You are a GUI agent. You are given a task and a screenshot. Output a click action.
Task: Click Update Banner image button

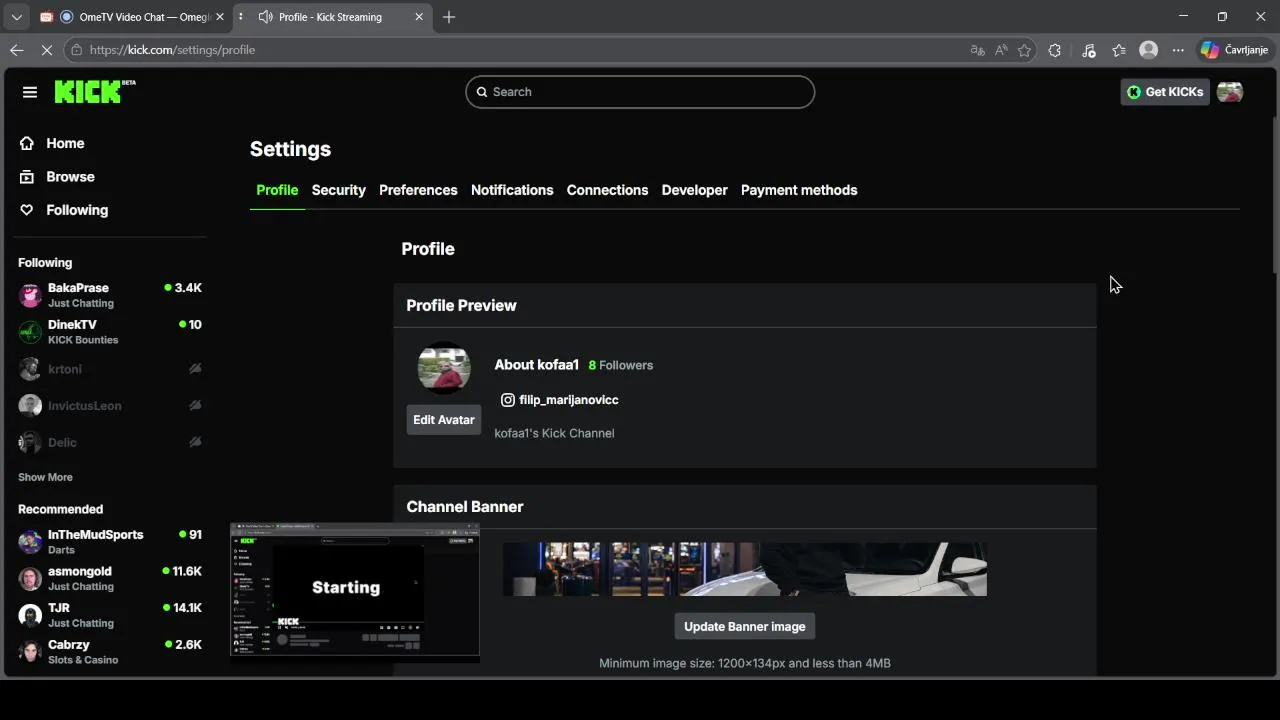[744, 627]
